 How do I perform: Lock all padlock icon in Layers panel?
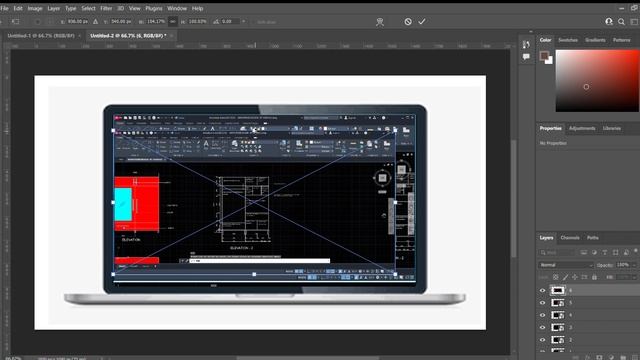point(594,277)
